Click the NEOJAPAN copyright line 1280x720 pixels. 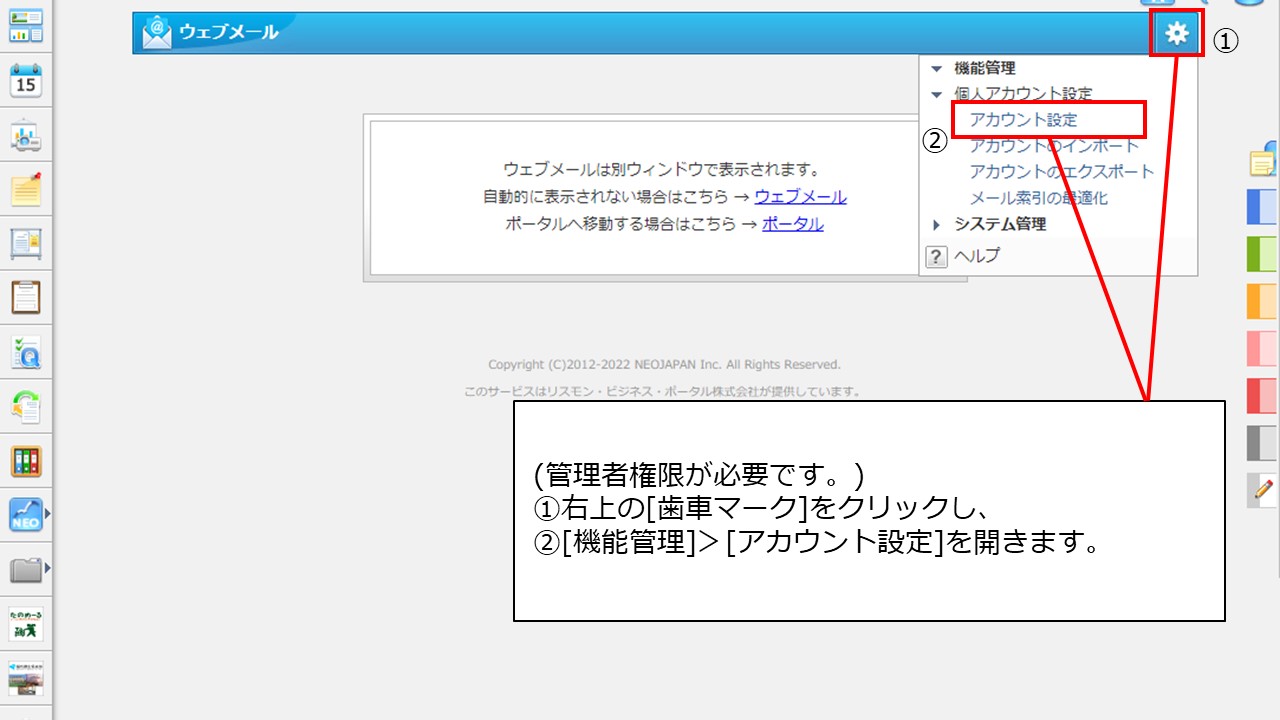pos(665,365)
